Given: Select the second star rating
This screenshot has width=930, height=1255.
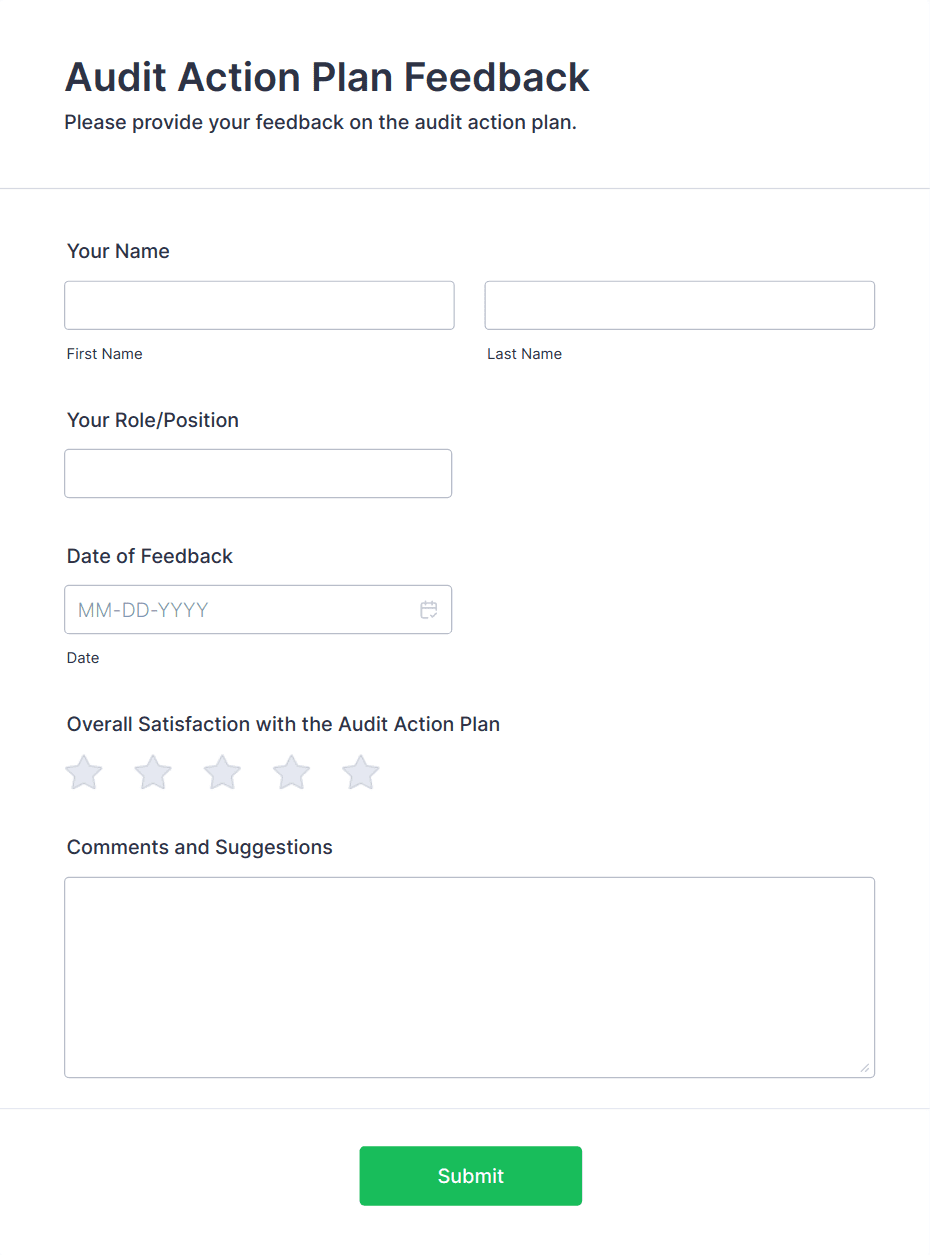Looking at the screenshot, I should click(152, 772).
